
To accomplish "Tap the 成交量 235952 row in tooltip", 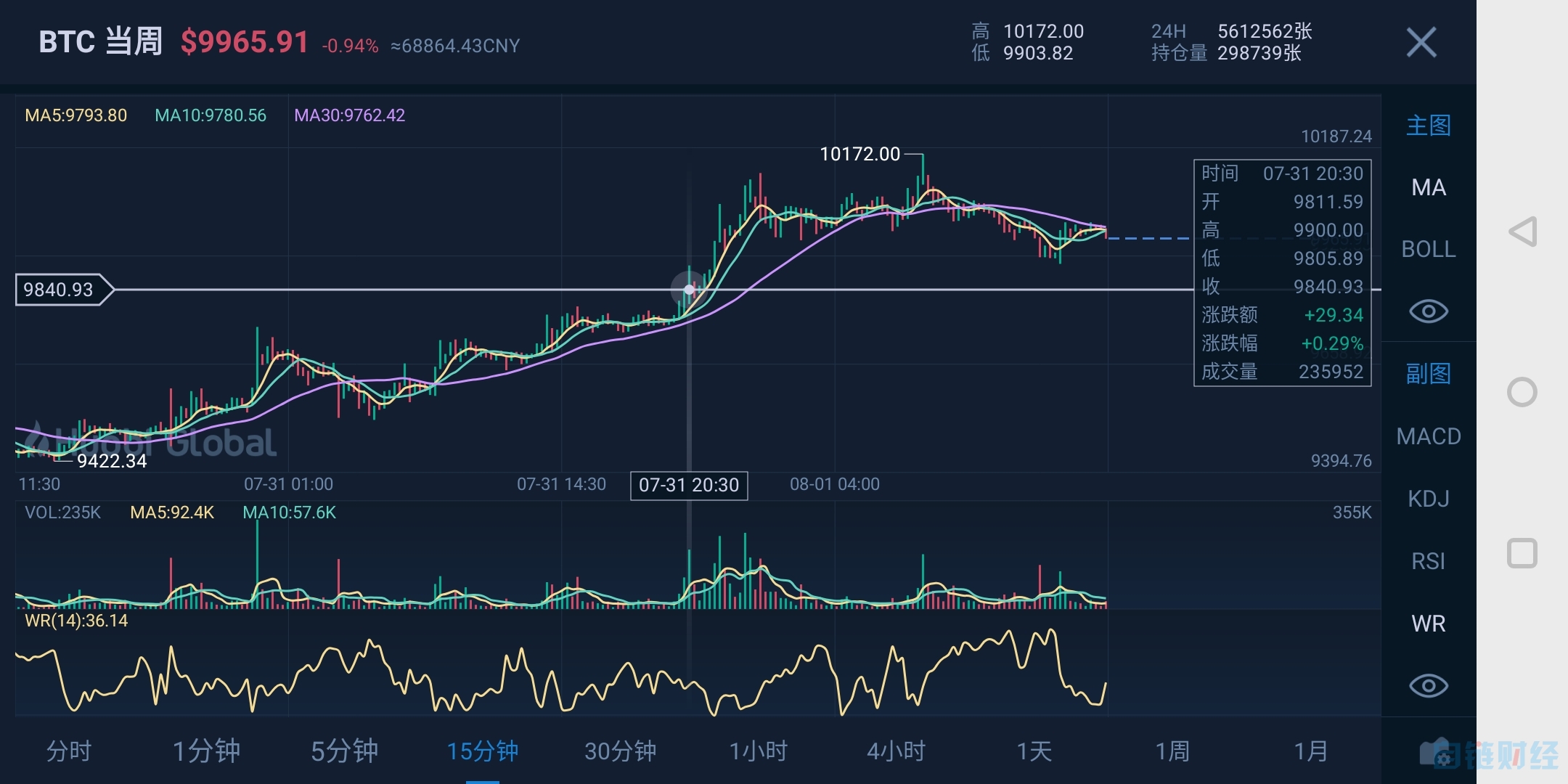I will pyautogui.click(x=1282, y=372).
